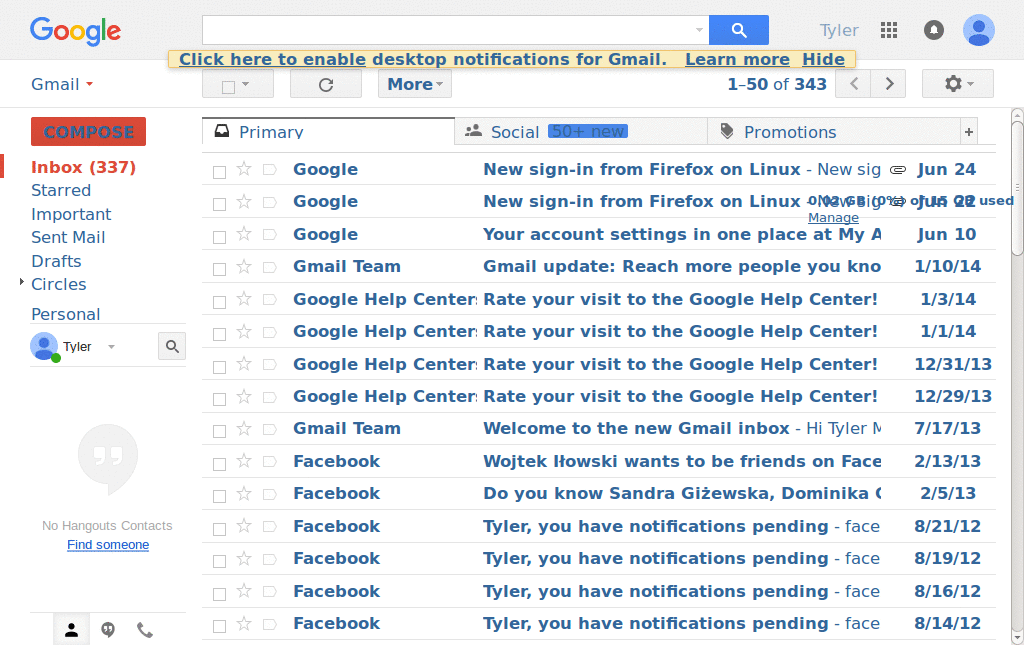Open the Personal label
The height and width of the screenshot is (645, 1024).
tap(65, 315)
